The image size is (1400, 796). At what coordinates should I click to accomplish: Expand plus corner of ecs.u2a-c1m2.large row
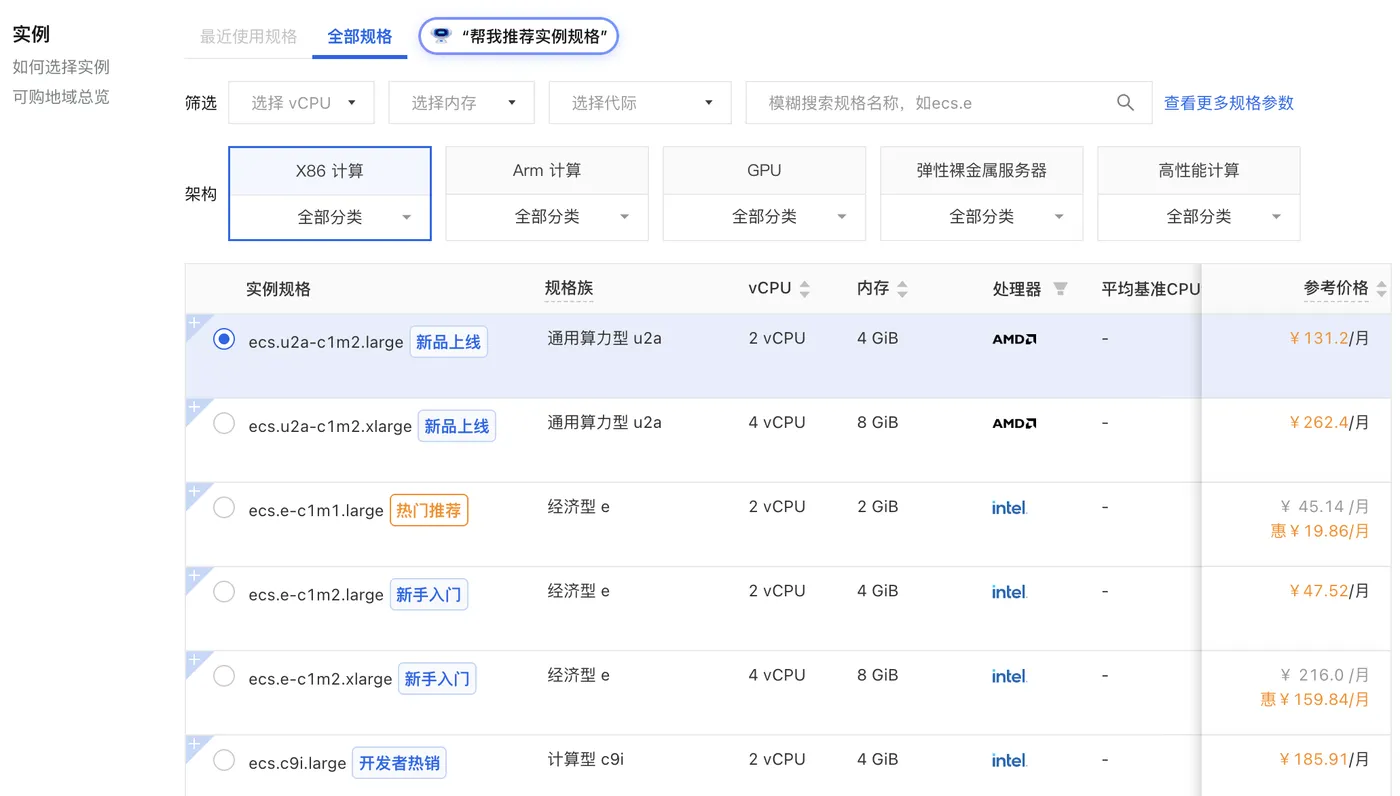click(x=196, y=324)
